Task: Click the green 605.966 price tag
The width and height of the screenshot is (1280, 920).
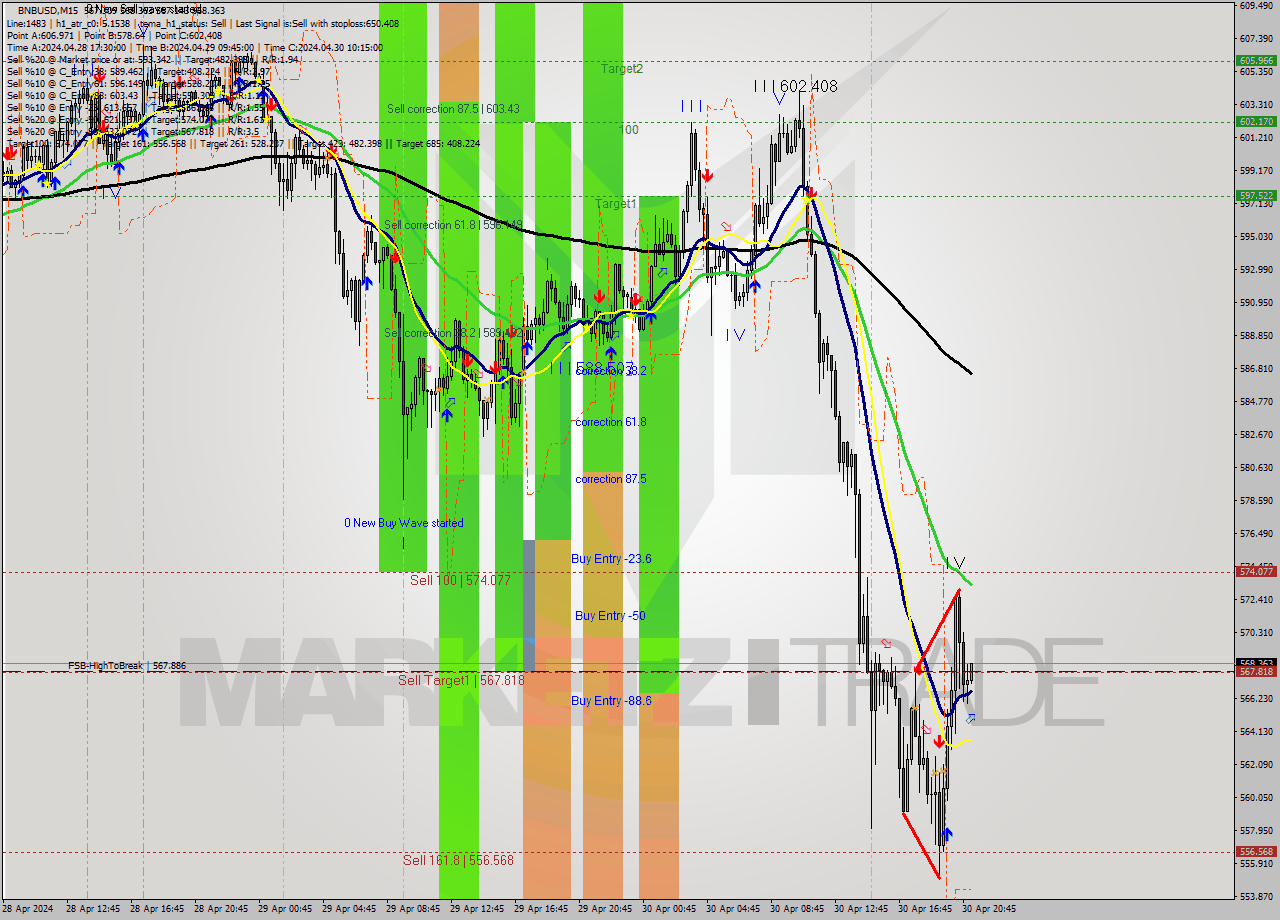Action: [1257, 61]
